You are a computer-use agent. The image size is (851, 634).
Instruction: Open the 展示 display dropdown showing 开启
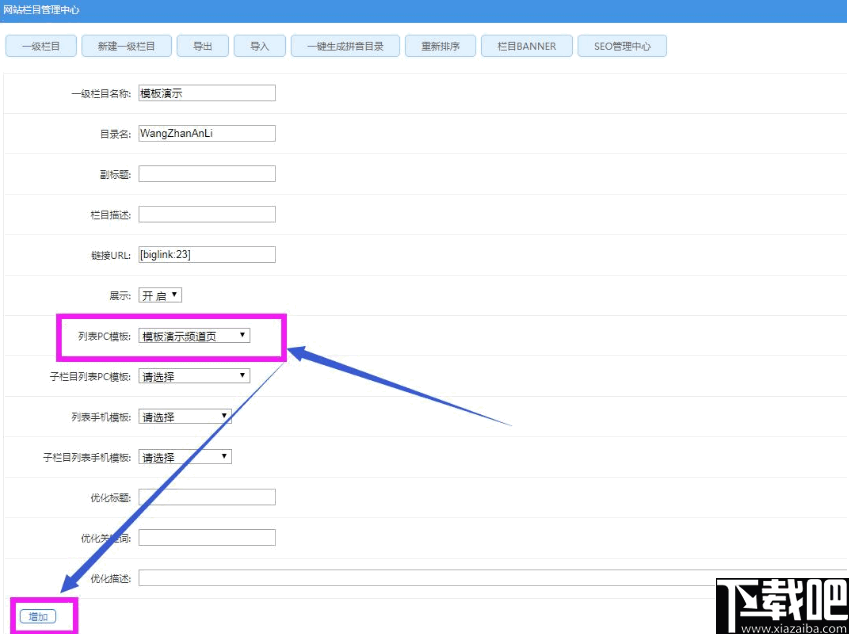click(x=160, y=294)
